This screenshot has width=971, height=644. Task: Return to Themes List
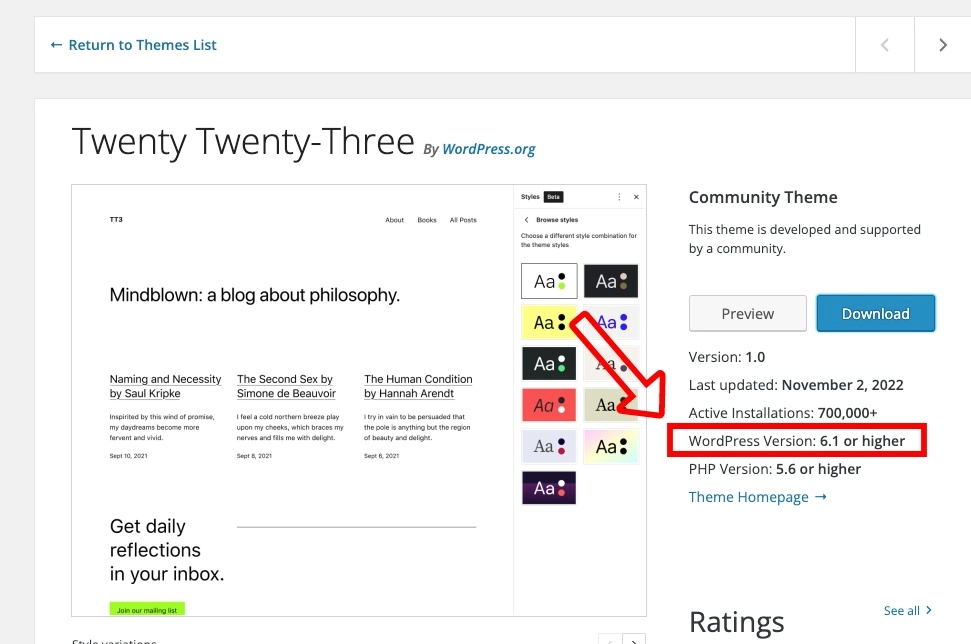(x=133, y=45)
